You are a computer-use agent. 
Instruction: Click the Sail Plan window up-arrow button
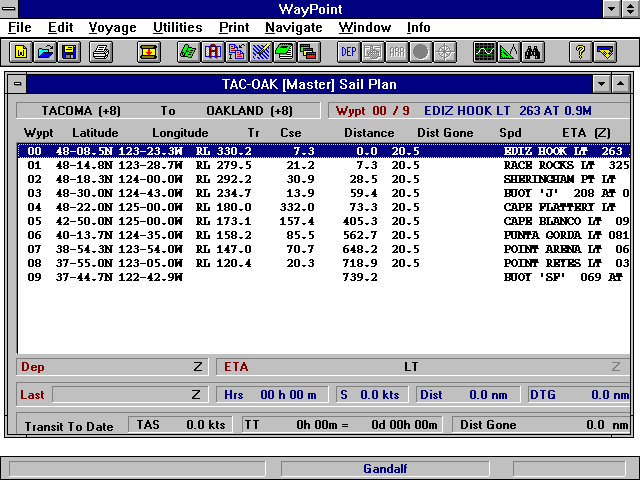pyautogui.click(x=620, y=84)
